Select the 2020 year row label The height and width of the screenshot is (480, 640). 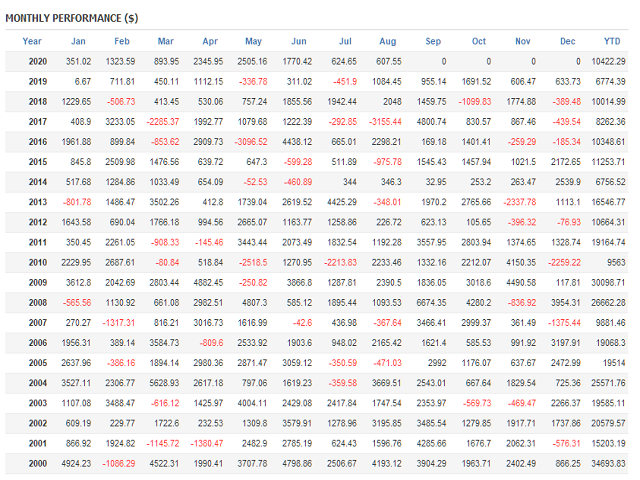(x=38, y=62)
